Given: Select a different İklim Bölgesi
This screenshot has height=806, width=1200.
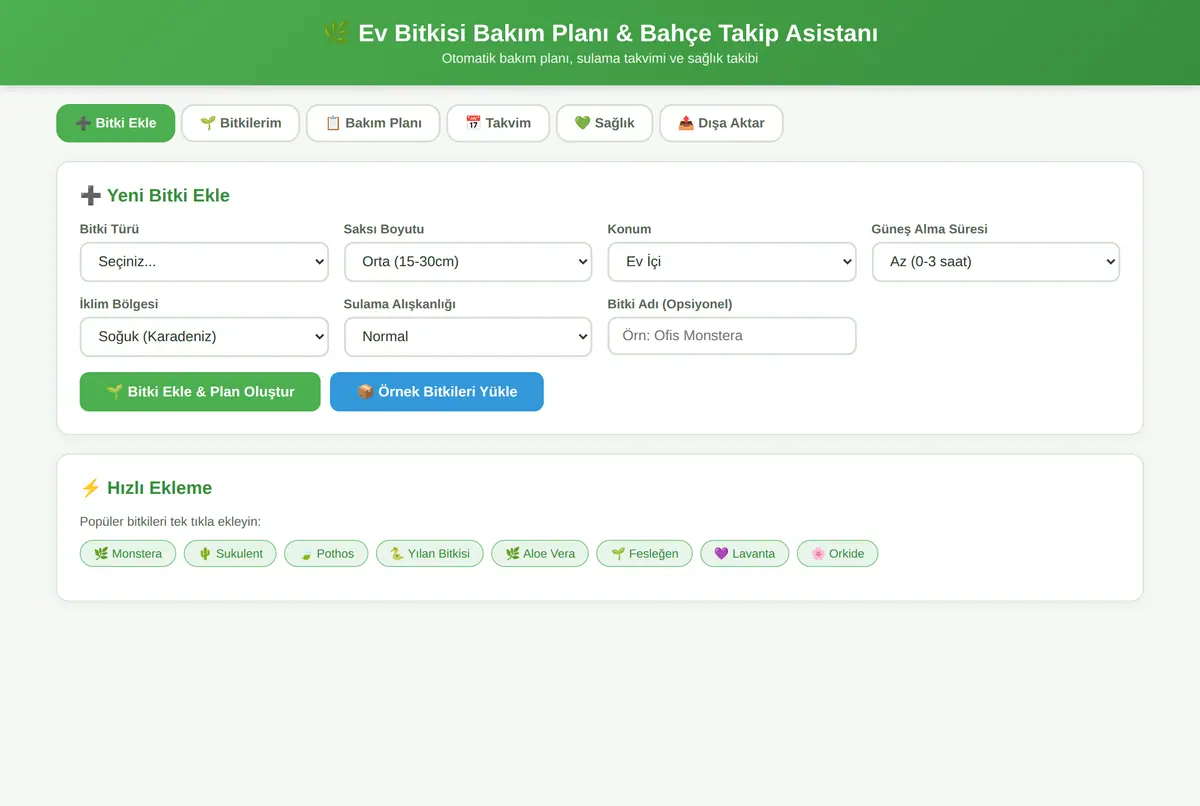Looking at the screenshot, I should 204,337.
